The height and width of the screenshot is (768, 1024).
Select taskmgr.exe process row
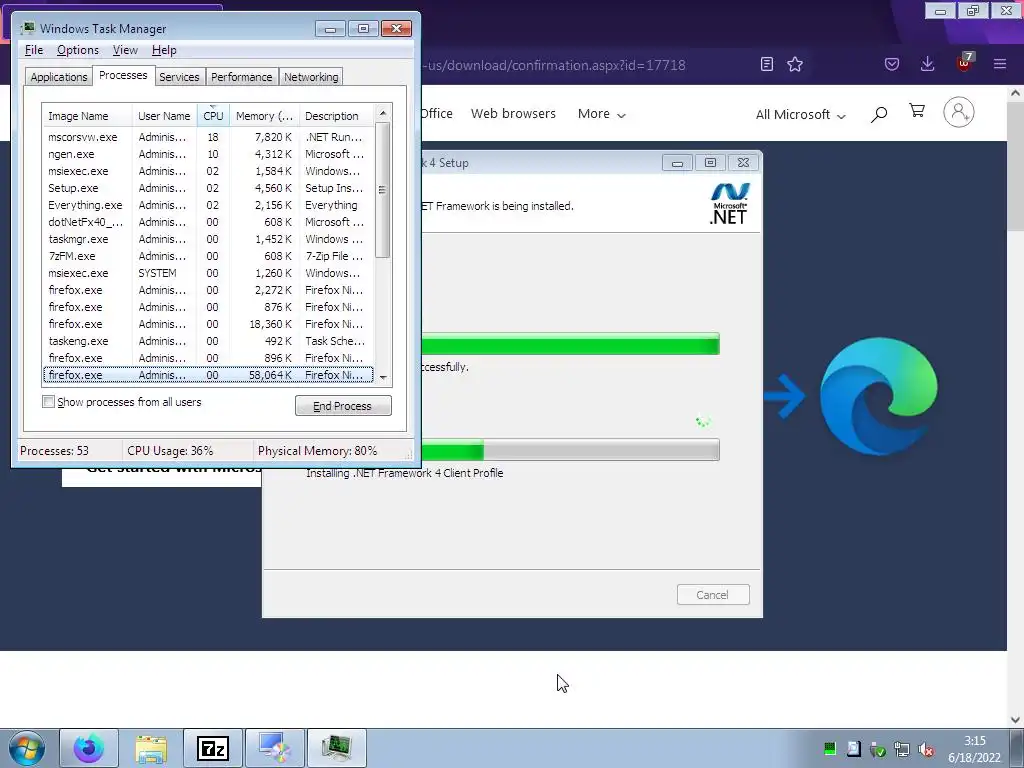pyautogui.click(x=208, y=239)
